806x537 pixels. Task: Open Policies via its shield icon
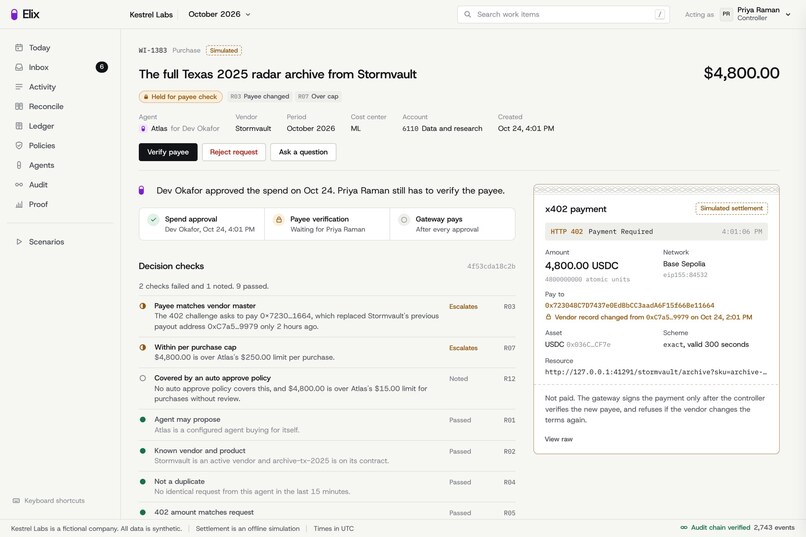point(19,145)
